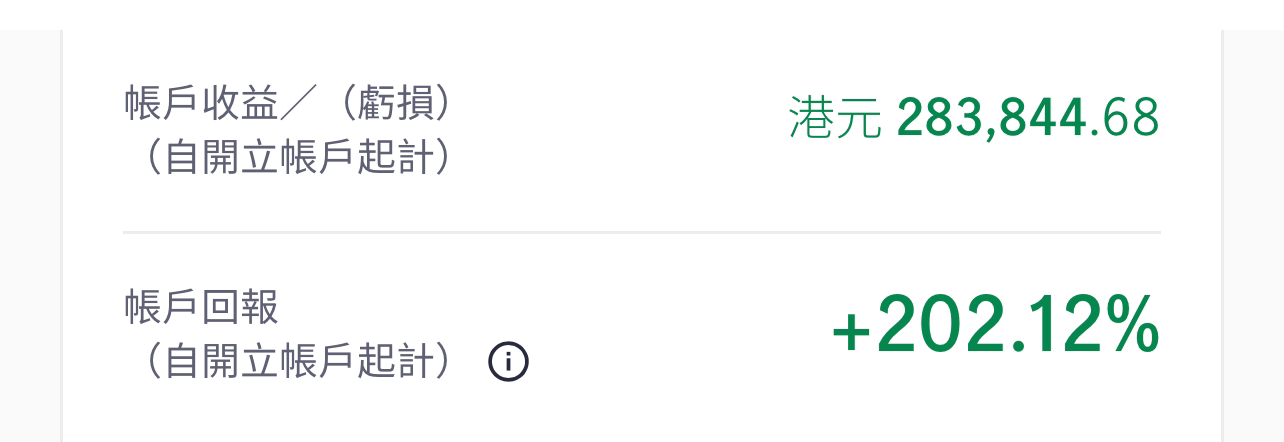Click the grey margin left of the card
This screenshot has width=1284, height=442.
coord(31,236)
